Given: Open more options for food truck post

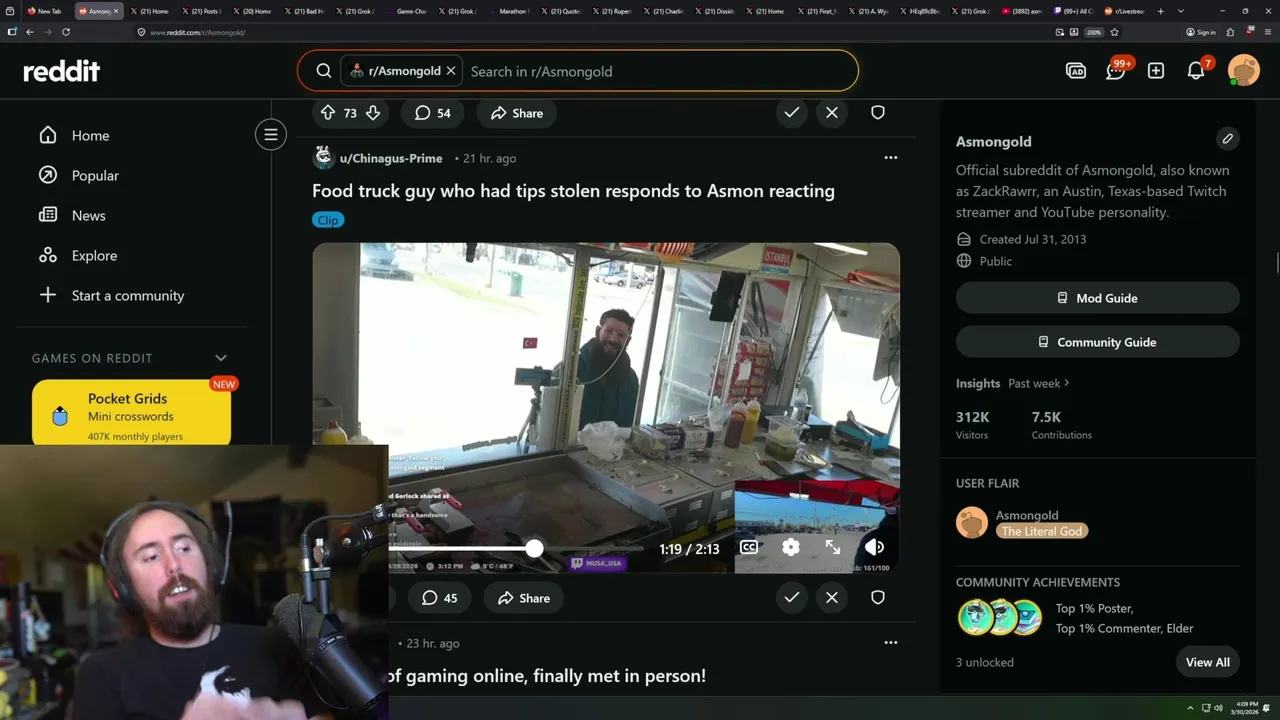Looking at the screenshot, I should 890,158.
